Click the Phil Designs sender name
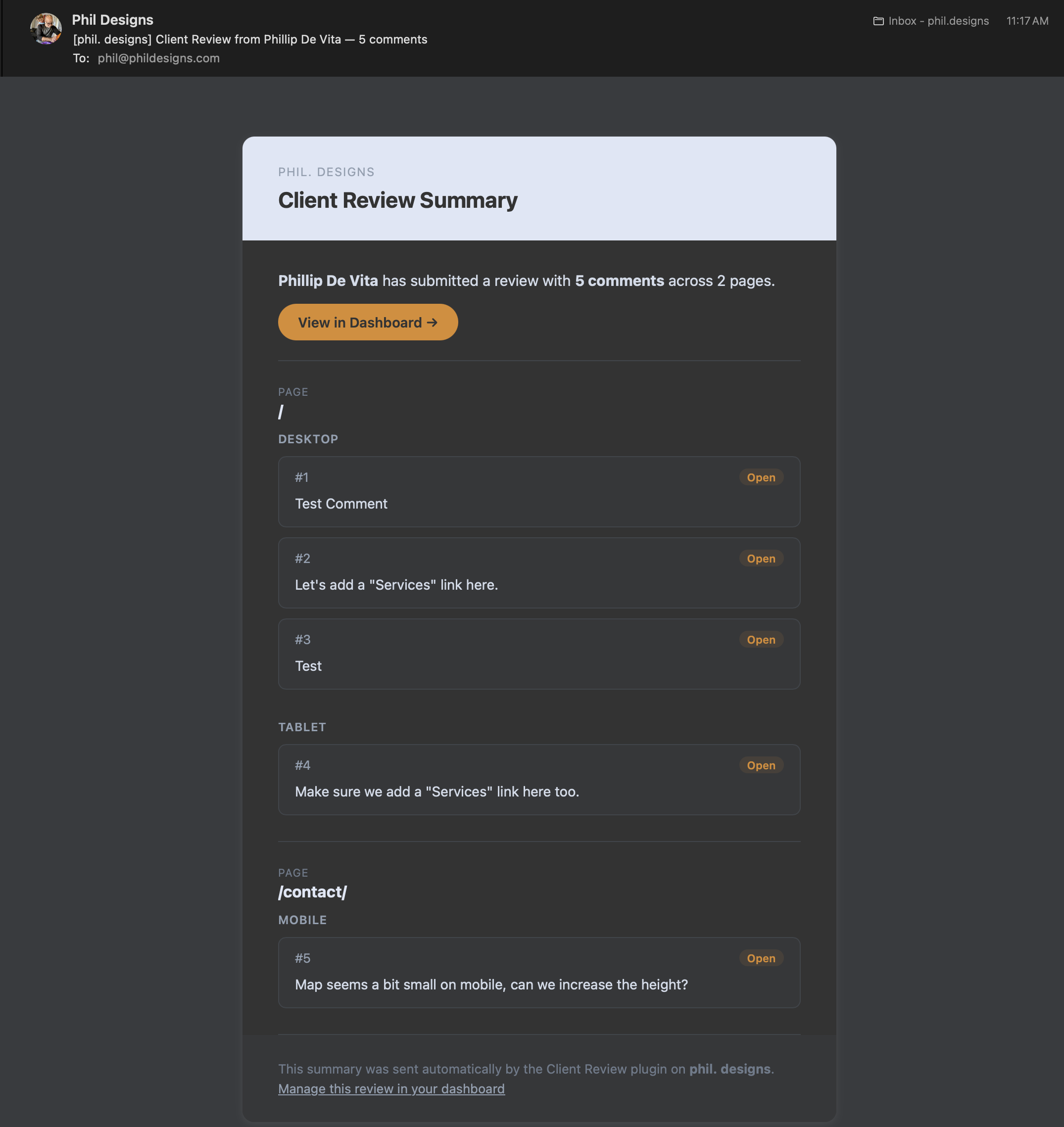This screenshot has width=1064, height=1127. point(112,20)
